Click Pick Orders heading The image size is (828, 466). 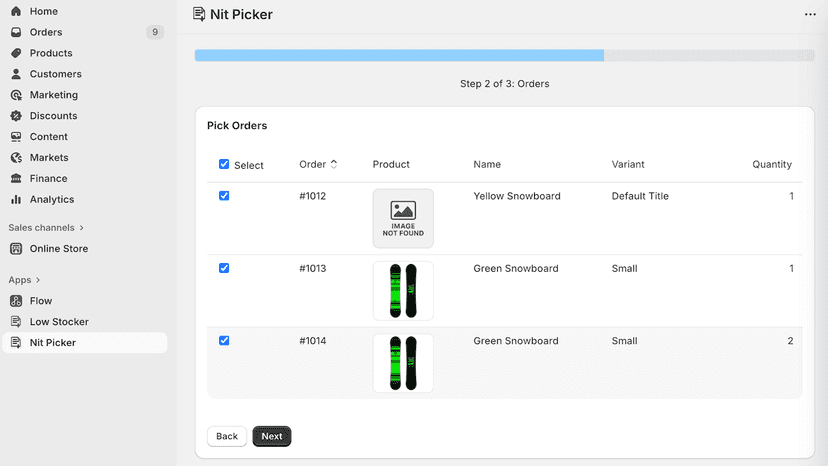(237, 126)
